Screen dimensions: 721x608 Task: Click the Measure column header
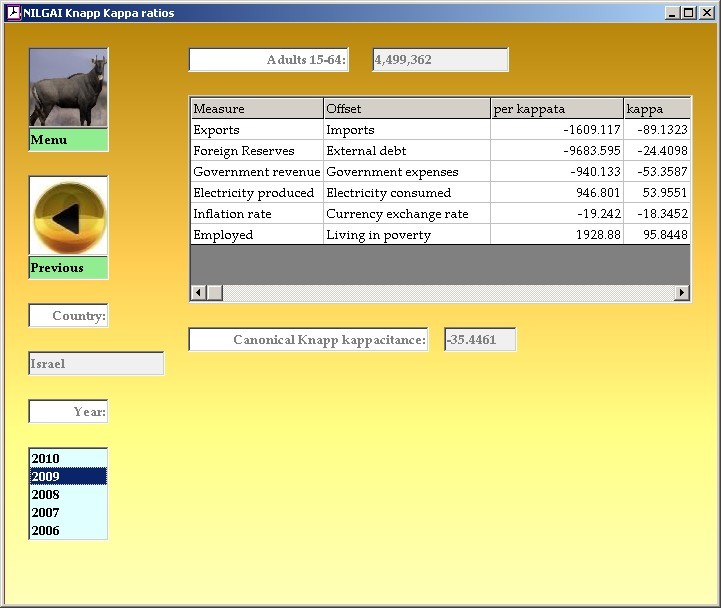257,109
